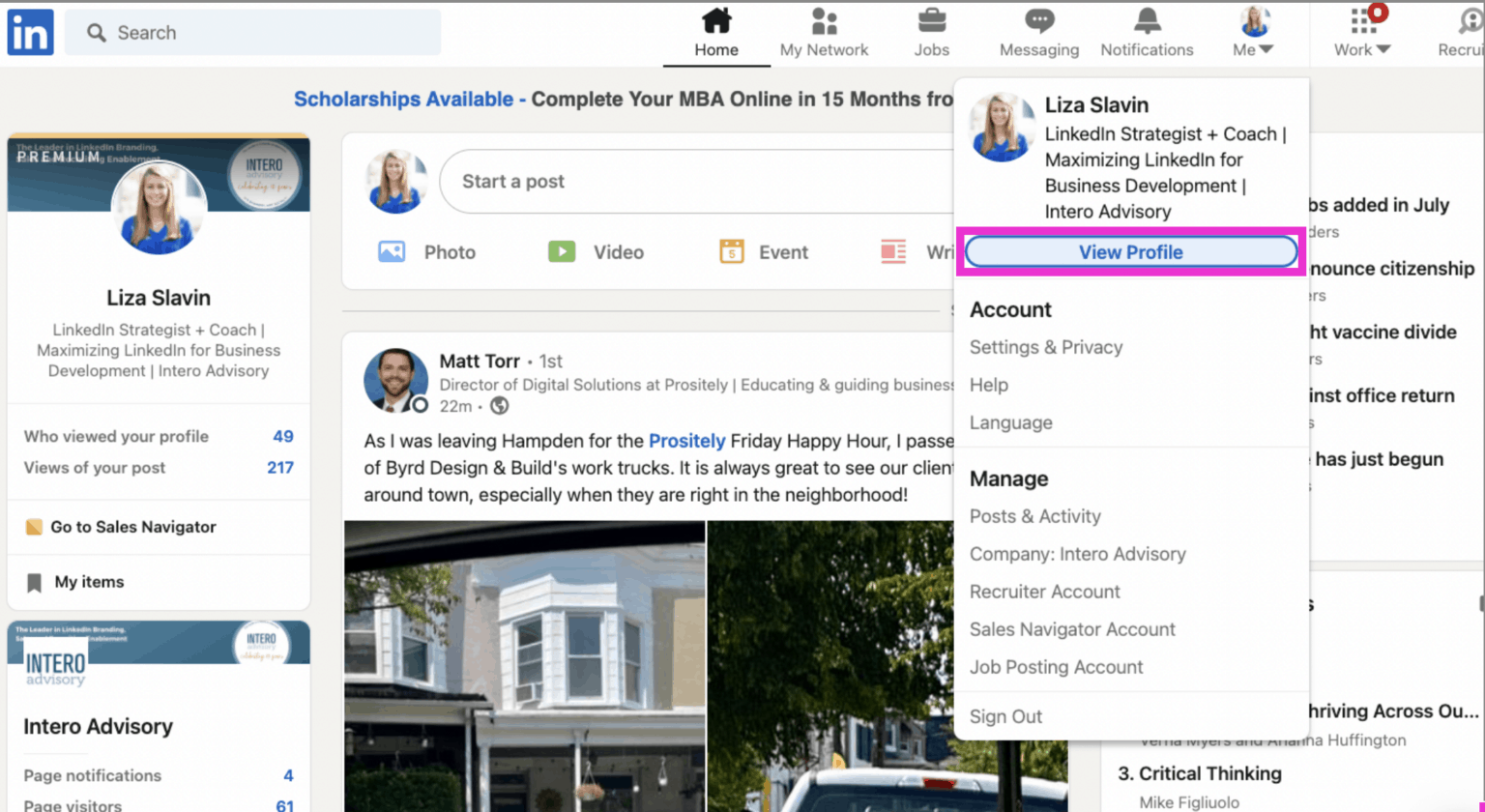
Task: Open the Jobs briefcase icon
Action: point(930,21)
